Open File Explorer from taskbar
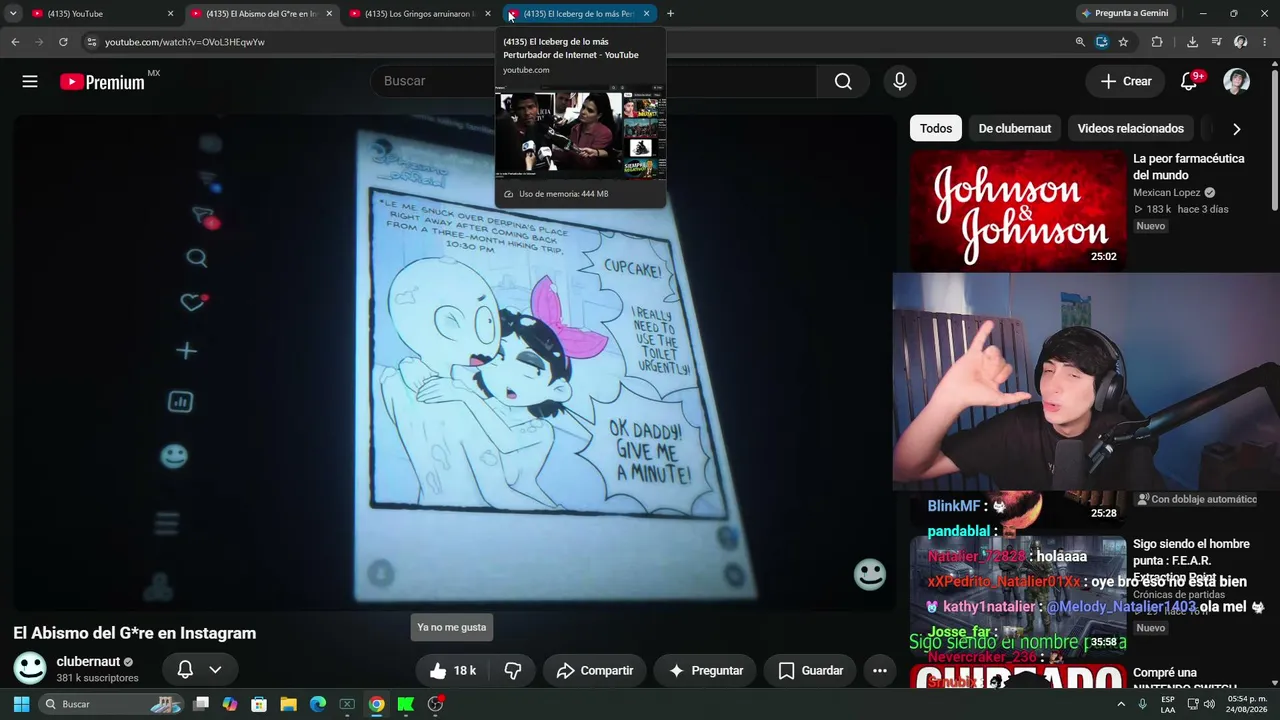 point(288,704)
